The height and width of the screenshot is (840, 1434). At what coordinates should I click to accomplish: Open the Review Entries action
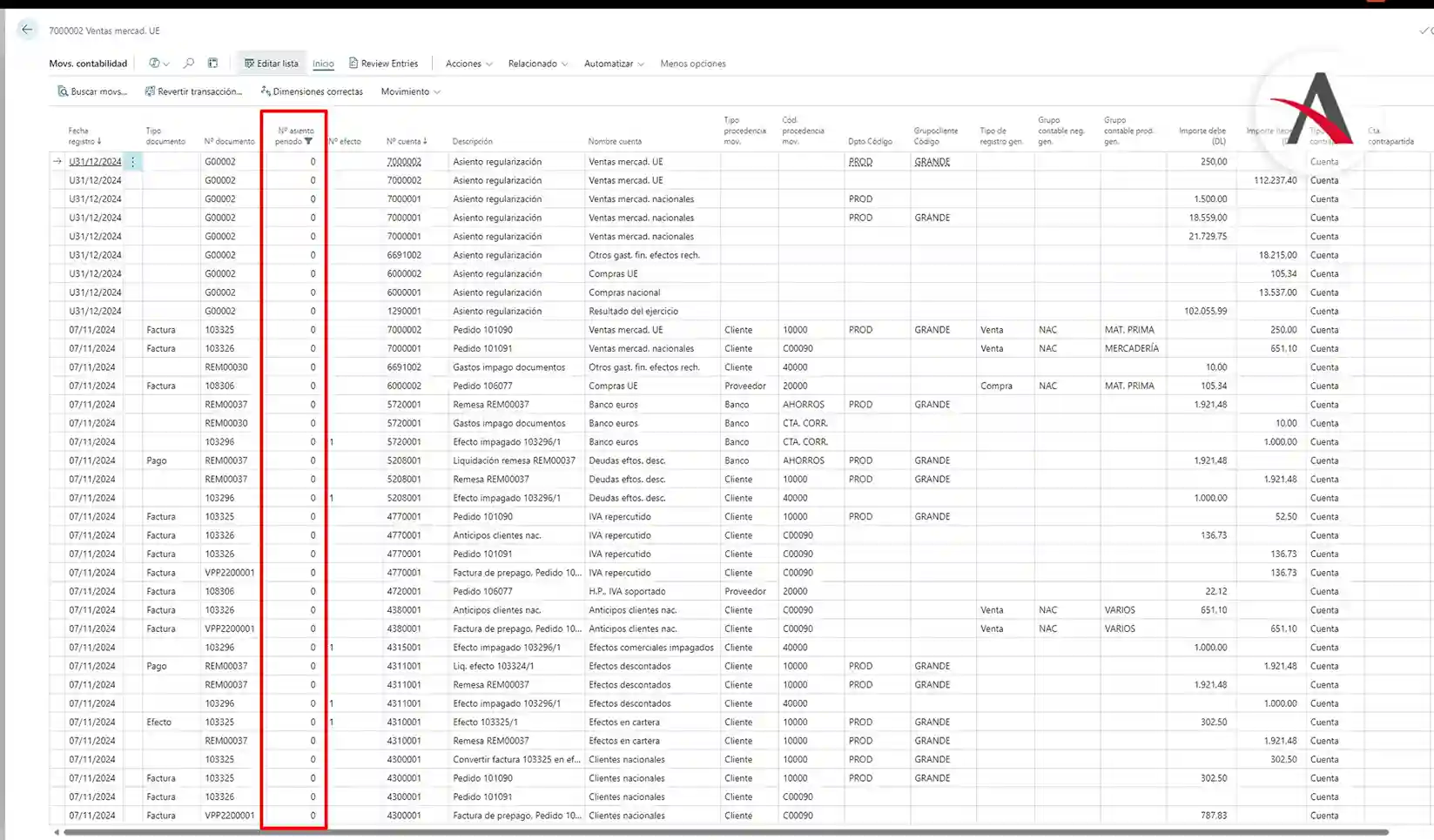[x=383, y=64]
